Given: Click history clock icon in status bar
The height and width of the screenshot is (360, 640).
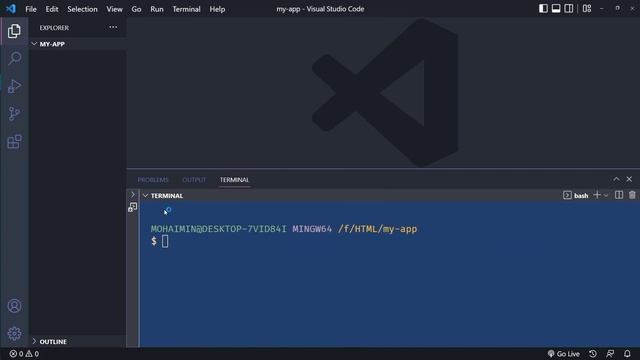Looking at the screenshot, I should [x=593, y=353].
